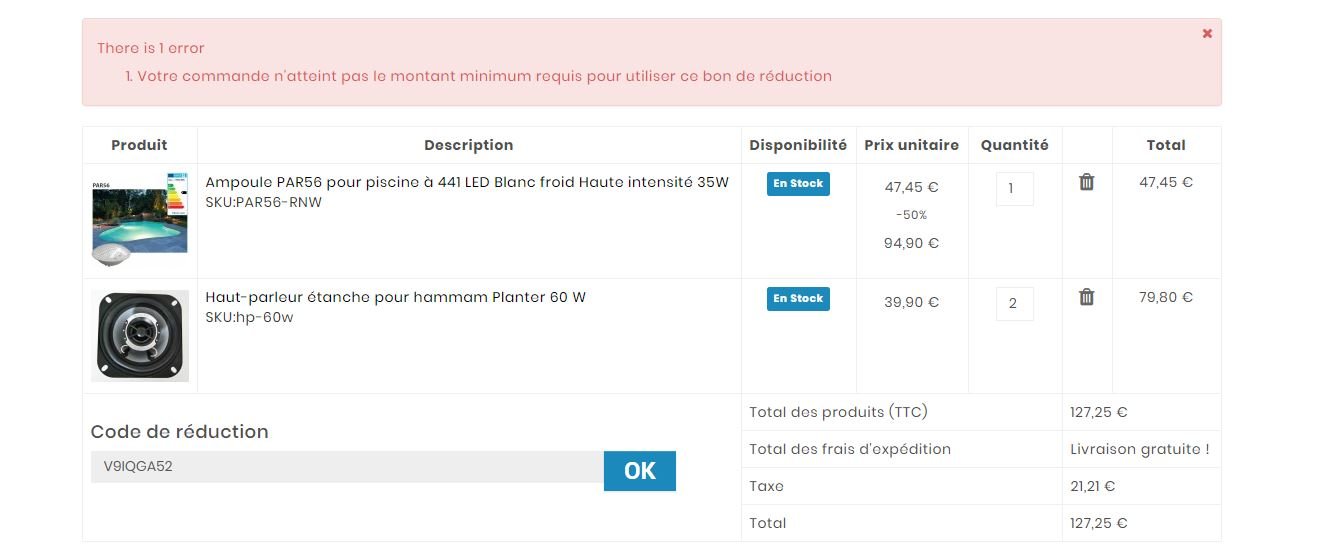Dismiss the error alert with the X

click(1207, 34)
